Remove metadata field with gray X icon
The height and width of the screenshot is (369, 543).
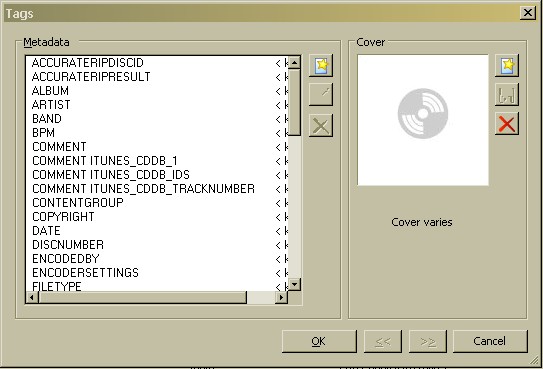pyautogui.click(x=321, y=125)
